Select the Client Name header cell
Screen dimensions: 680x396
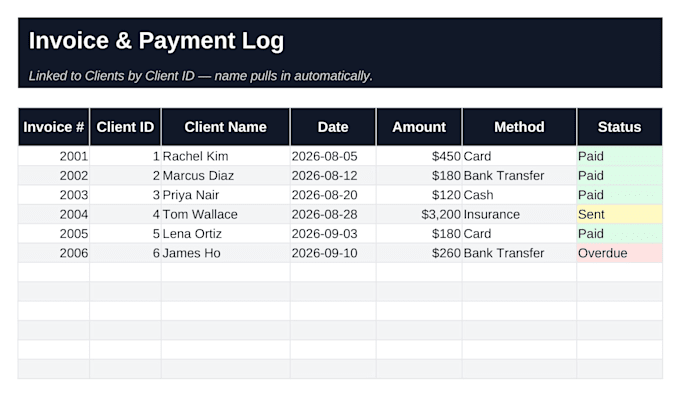coord(226,127)
